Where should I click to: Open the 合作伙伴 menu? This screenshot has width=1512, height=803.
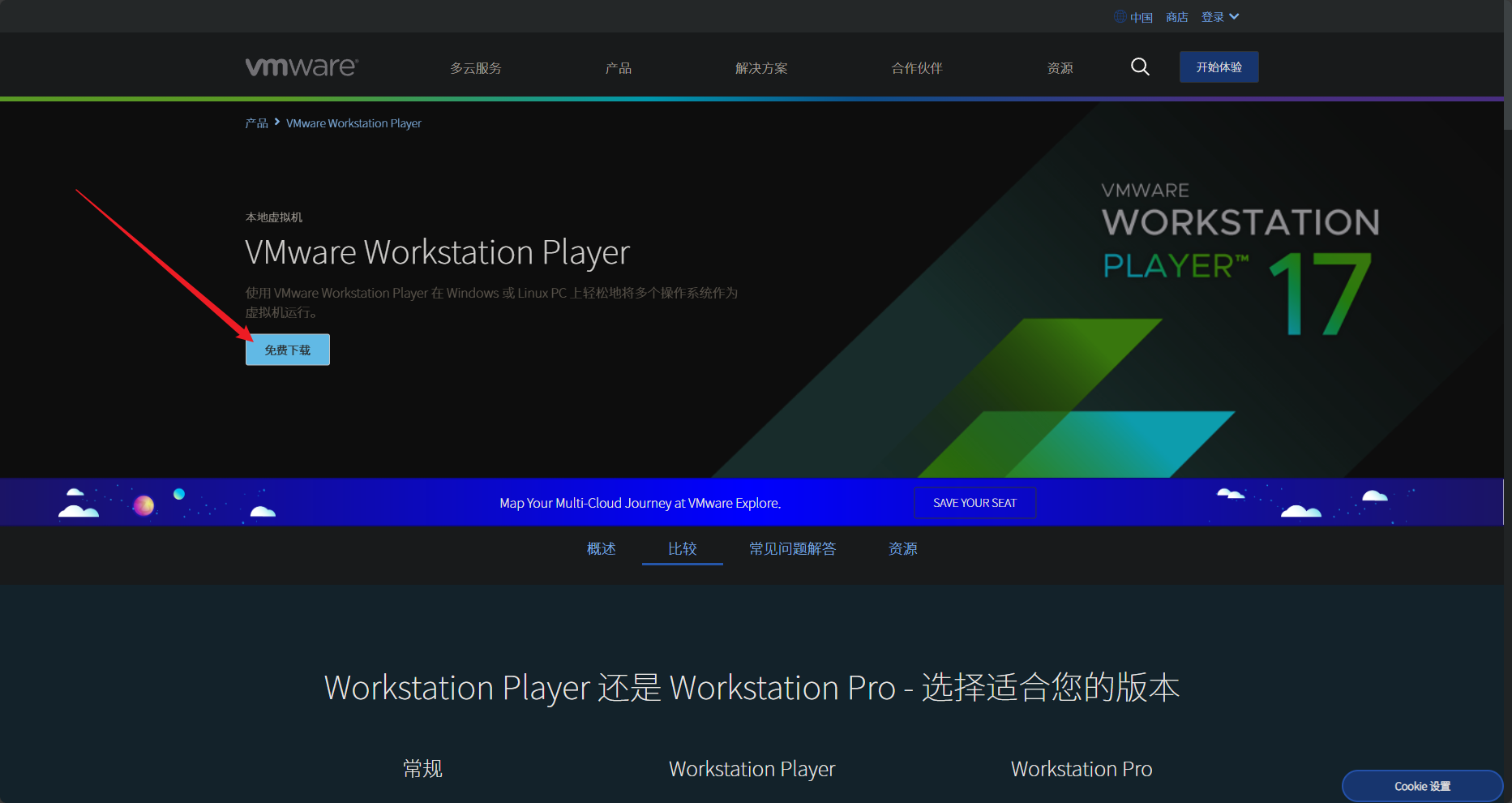click(x=917, y=68)
